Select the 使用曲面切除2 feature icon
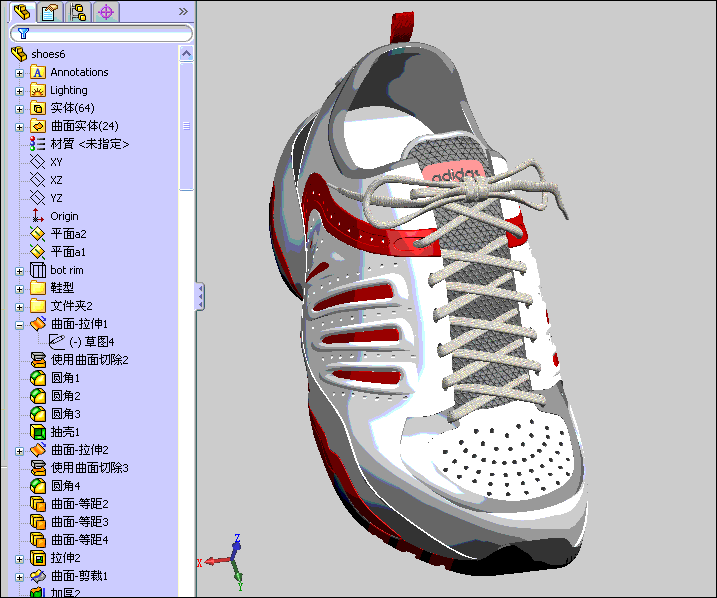 (x=37, y=360)
